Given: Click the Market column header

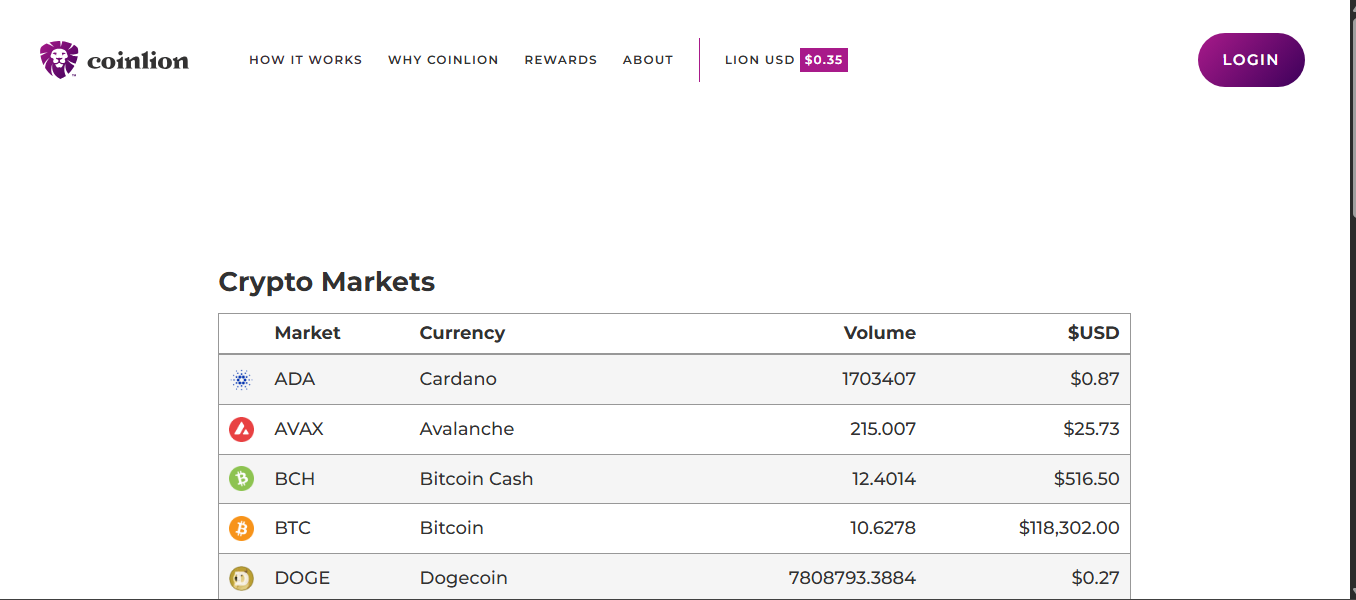Looking at the screenshot, I should 307,333.
